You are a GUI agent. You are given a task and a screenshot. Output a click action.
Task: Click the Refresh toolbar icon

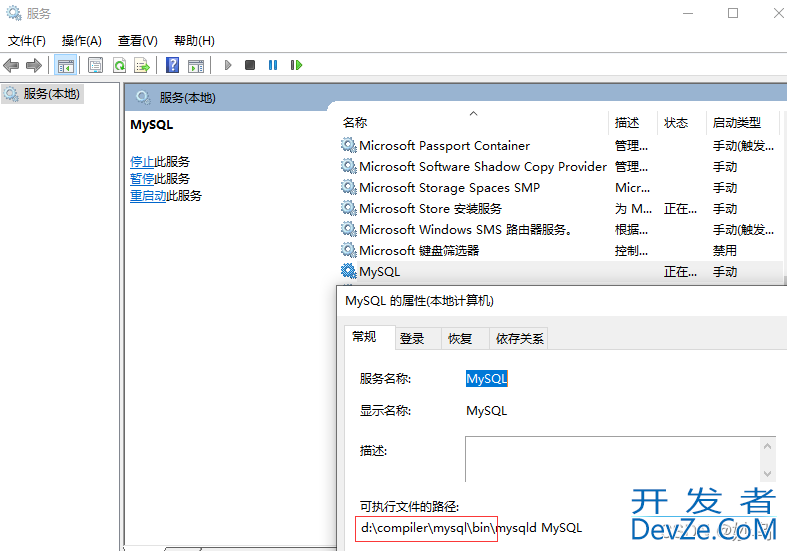[119, 65]
